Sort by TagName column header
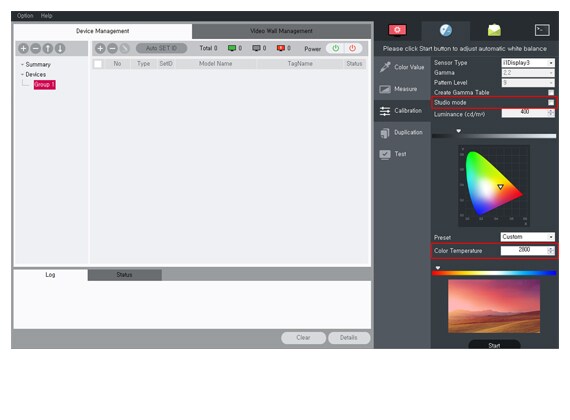This screenshot has width=570, height=420. click(300, 64)
